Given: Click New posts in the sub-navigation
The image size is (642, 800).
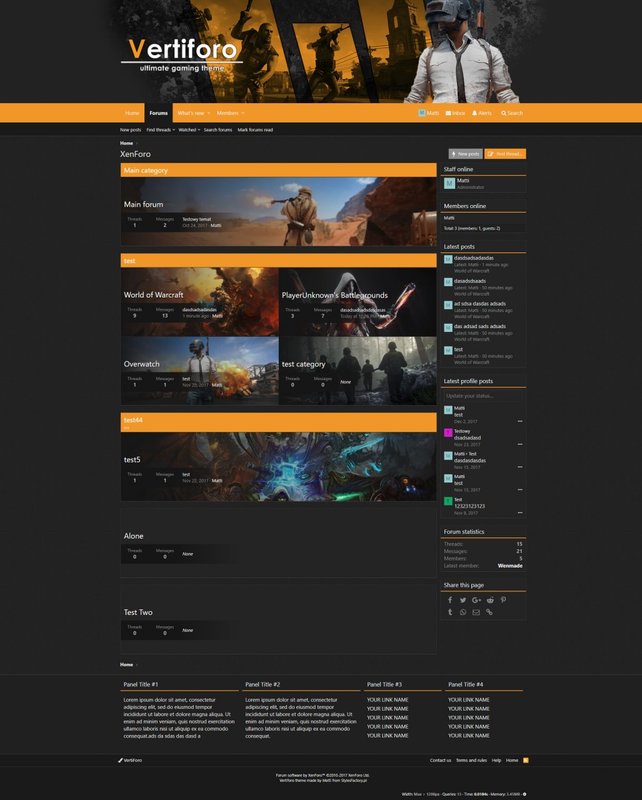Looking at the screenshot, I should point(131,130).
